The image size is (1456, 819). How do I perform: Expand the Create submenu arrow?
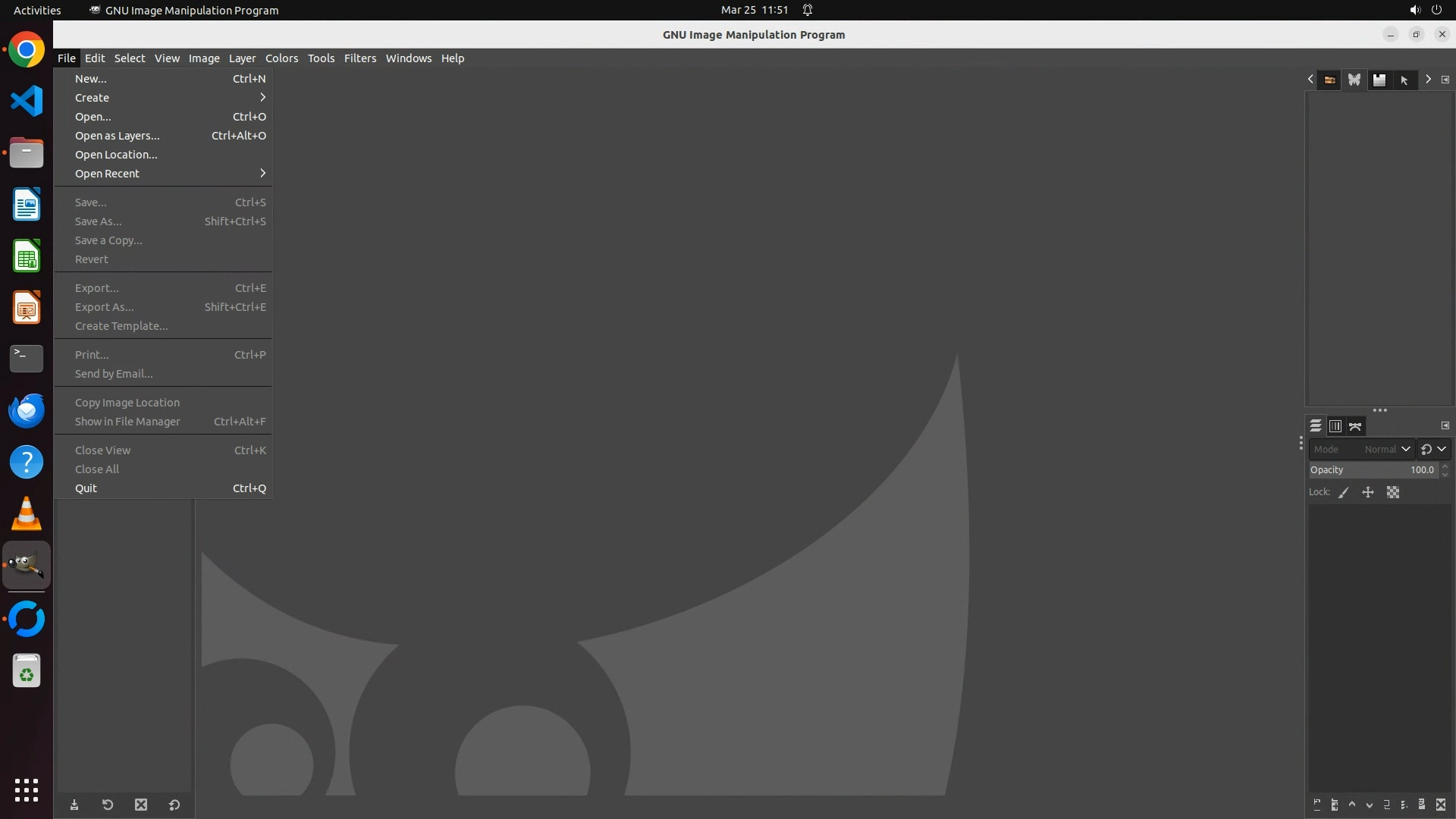[262, 98]
